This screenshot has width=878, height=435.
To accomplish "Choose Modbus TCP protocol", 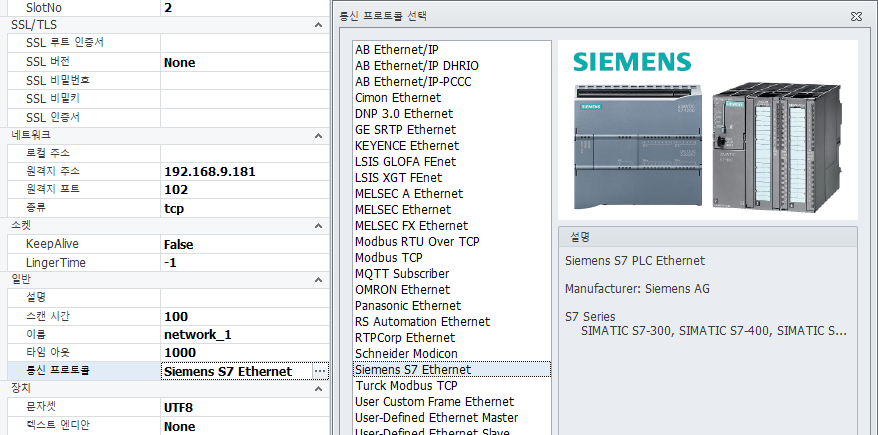I will (451, 258).
